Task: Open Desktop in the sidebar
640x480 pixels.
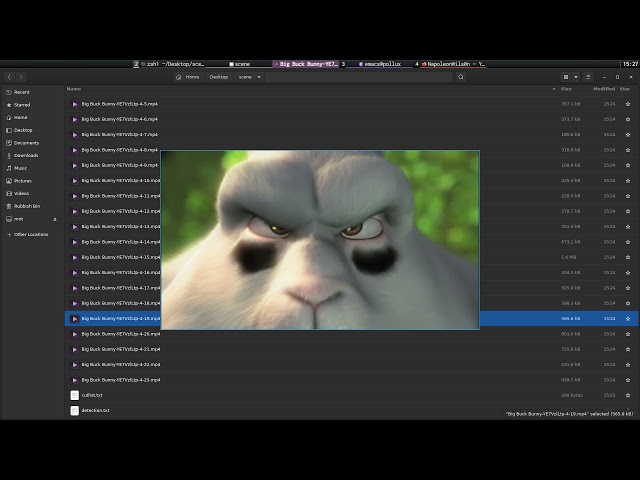Action: (x=23, y=130)
